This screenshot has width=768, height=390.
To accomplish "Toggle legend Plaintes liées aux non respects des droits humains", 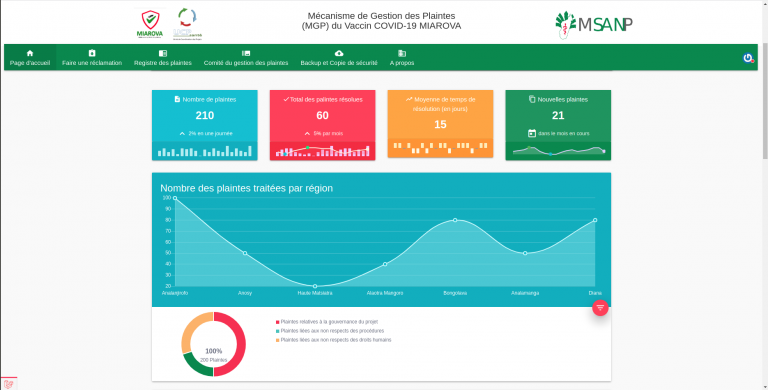I will pos(334,340).
